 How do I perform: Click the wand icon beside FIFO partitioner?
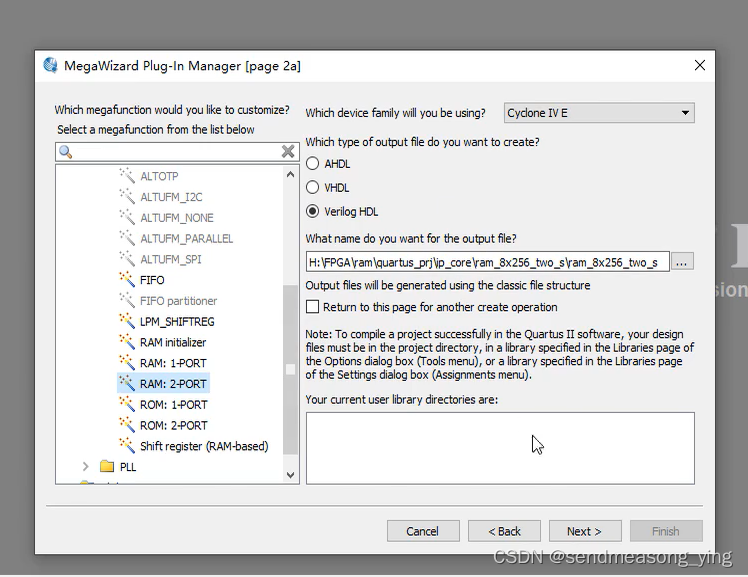[127, 300]
